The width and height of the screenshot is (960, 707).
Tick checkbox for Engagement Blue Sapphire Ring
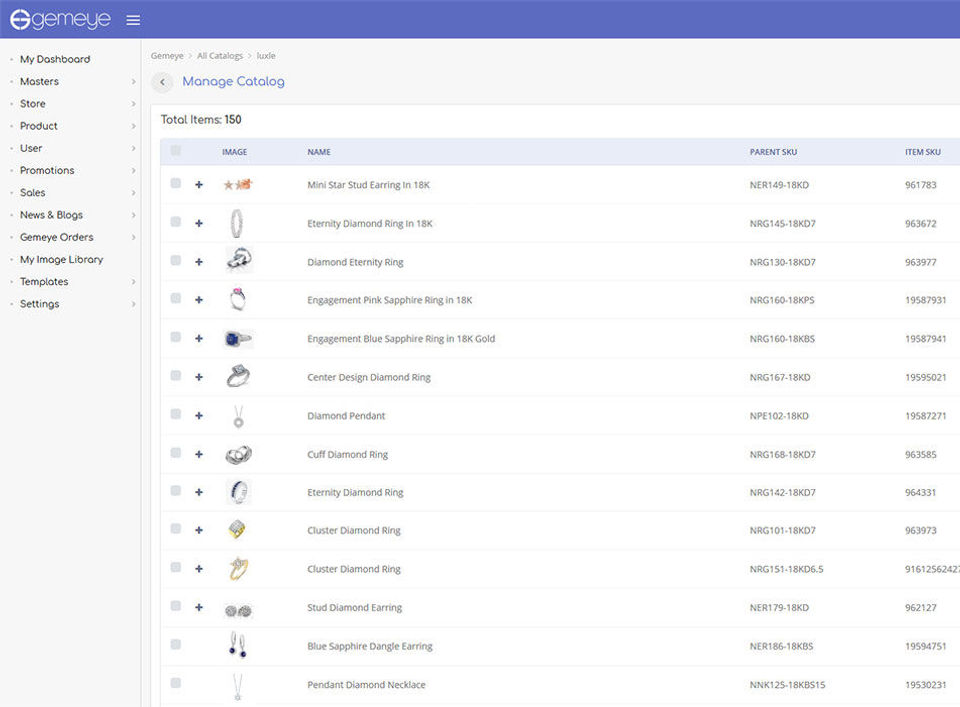(176, 337)
